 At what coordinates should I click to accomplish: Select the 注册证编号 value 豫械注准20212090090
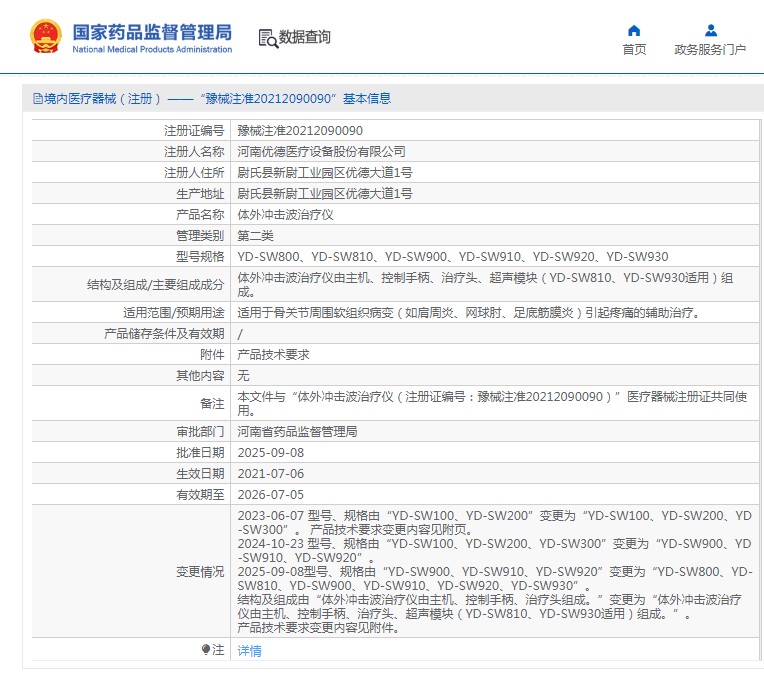pyautogui.click(x=300, y=131)
